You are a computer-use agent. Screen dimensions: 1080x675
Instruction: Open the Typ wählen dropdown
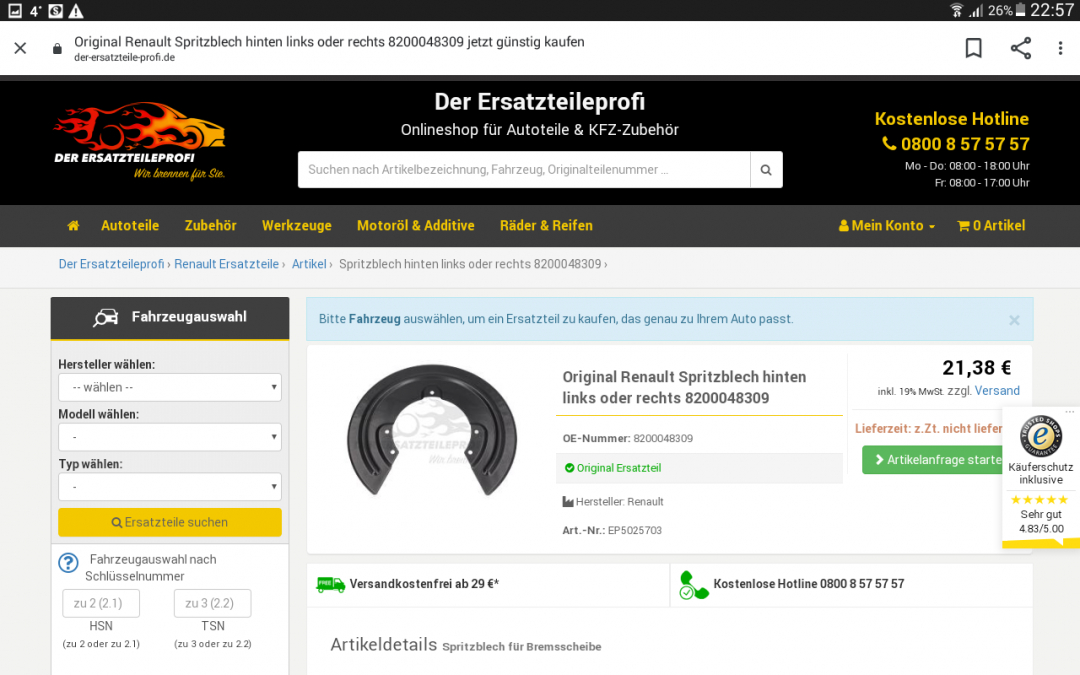pos(170,486)
